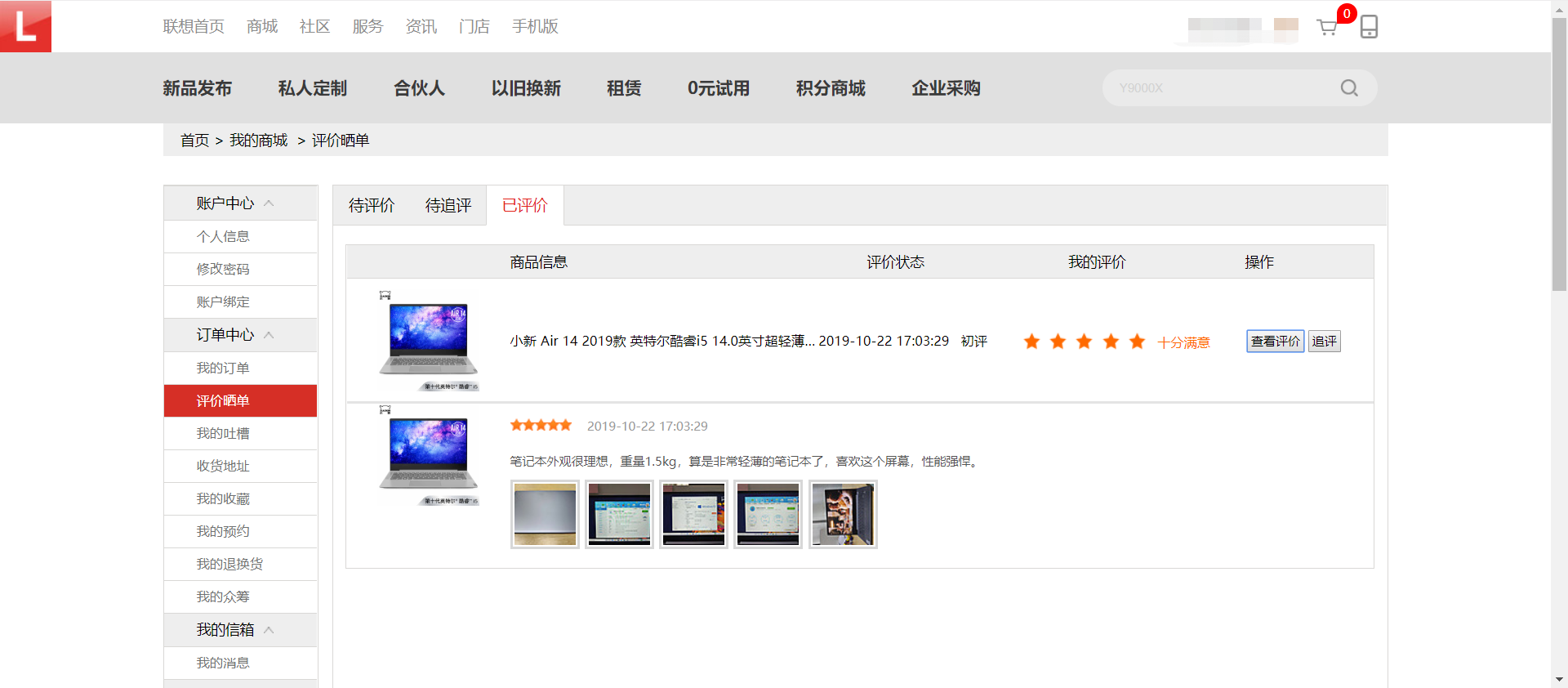
Task: Open 商城 in top navigation
Action: point(262,26)
